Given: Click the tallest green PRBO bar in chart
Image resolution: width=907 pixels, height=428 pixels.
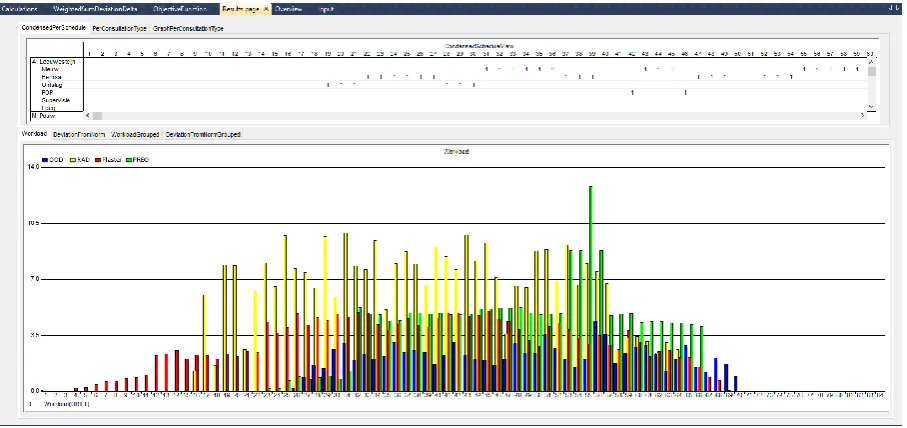Looking at the screenshot, I should 591,288.
